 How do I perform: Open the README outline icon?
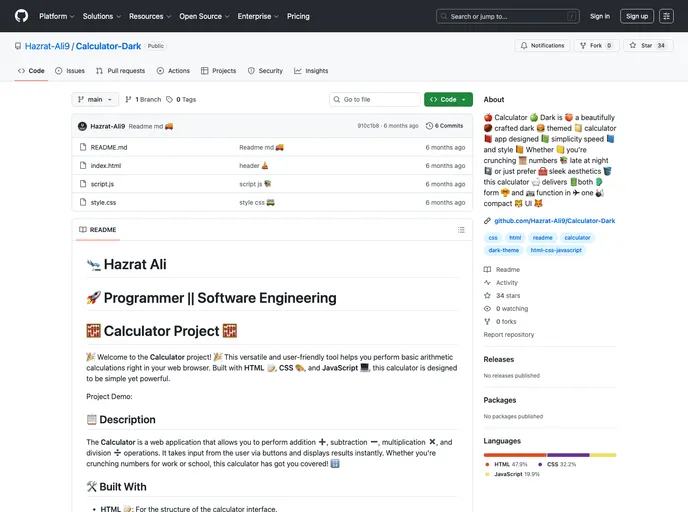[461, 230]
